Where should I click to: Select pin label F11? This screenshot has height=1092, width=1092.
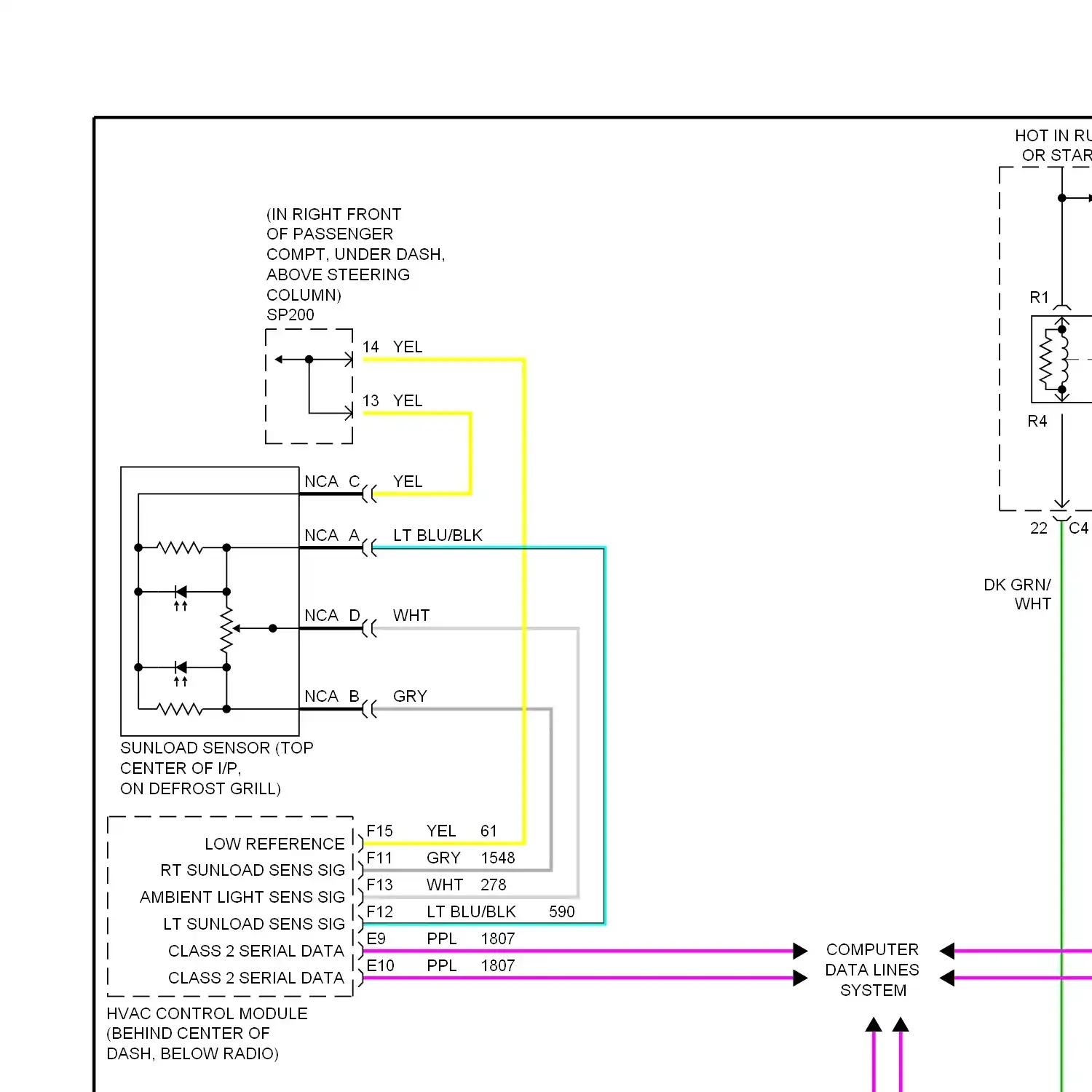click(x=379, y=858)
